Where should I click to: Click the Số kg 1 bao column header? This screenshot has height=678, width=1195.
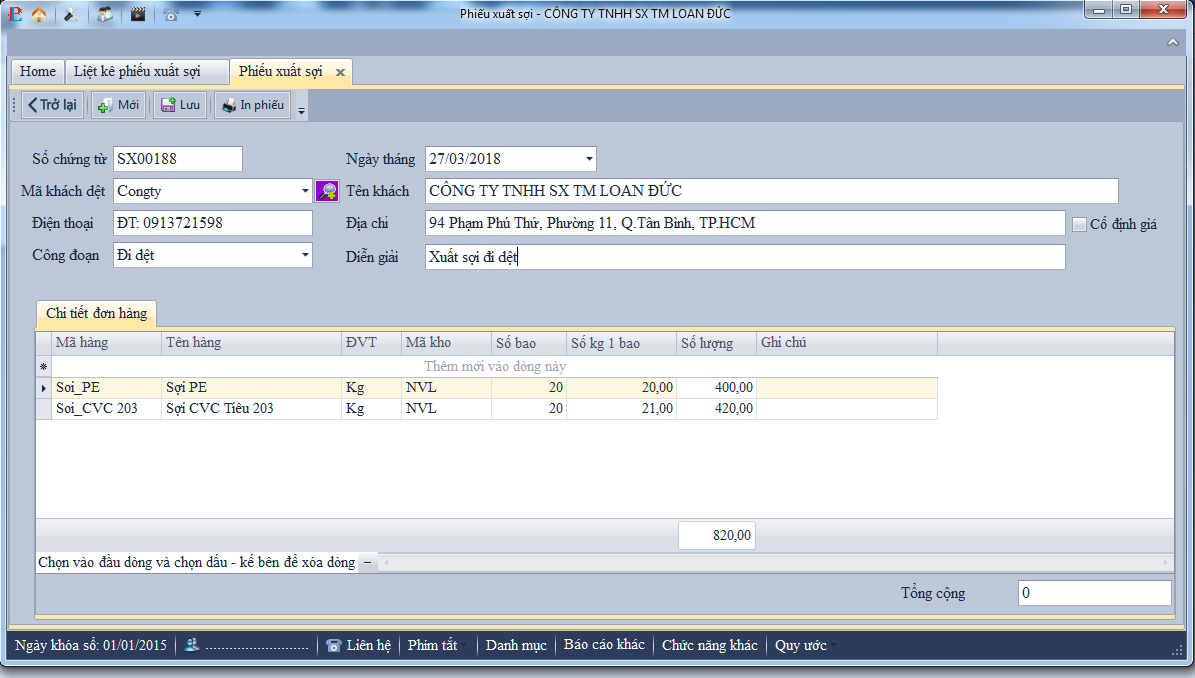coord(621,343)
